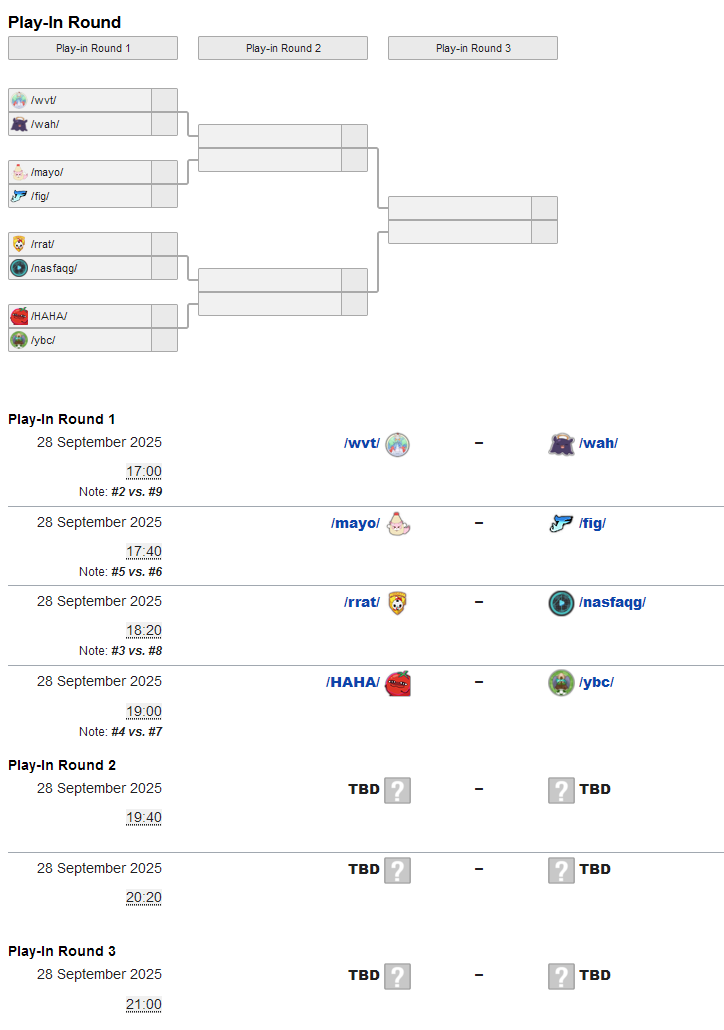
Task: Click the /HAHA/ team logo in match list
Action: tap(398, 683)
